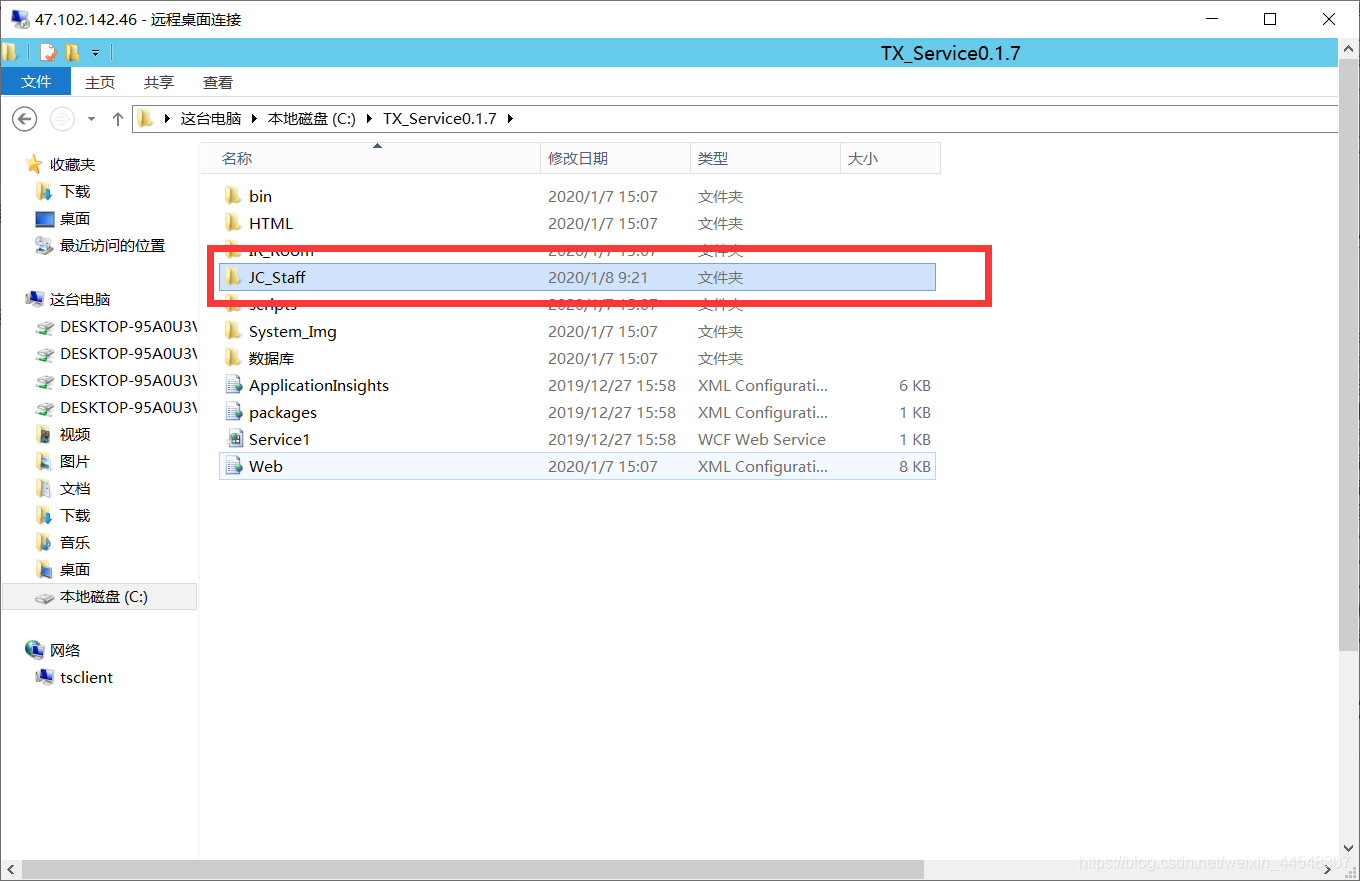Sort by the 修改日期 column header
Screen dimensions: 1360x881
pos(616,158)
